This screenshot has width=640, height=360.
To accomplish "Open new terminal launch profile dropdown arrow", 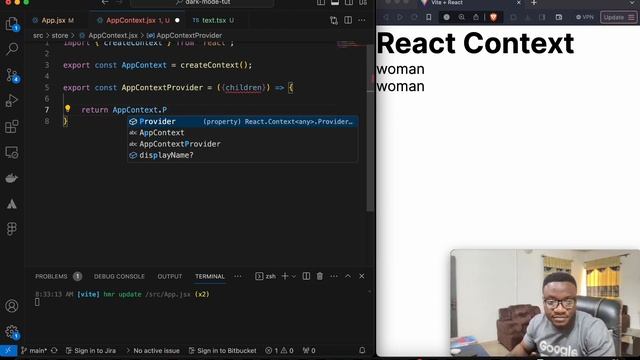I will tap(293, 277).
